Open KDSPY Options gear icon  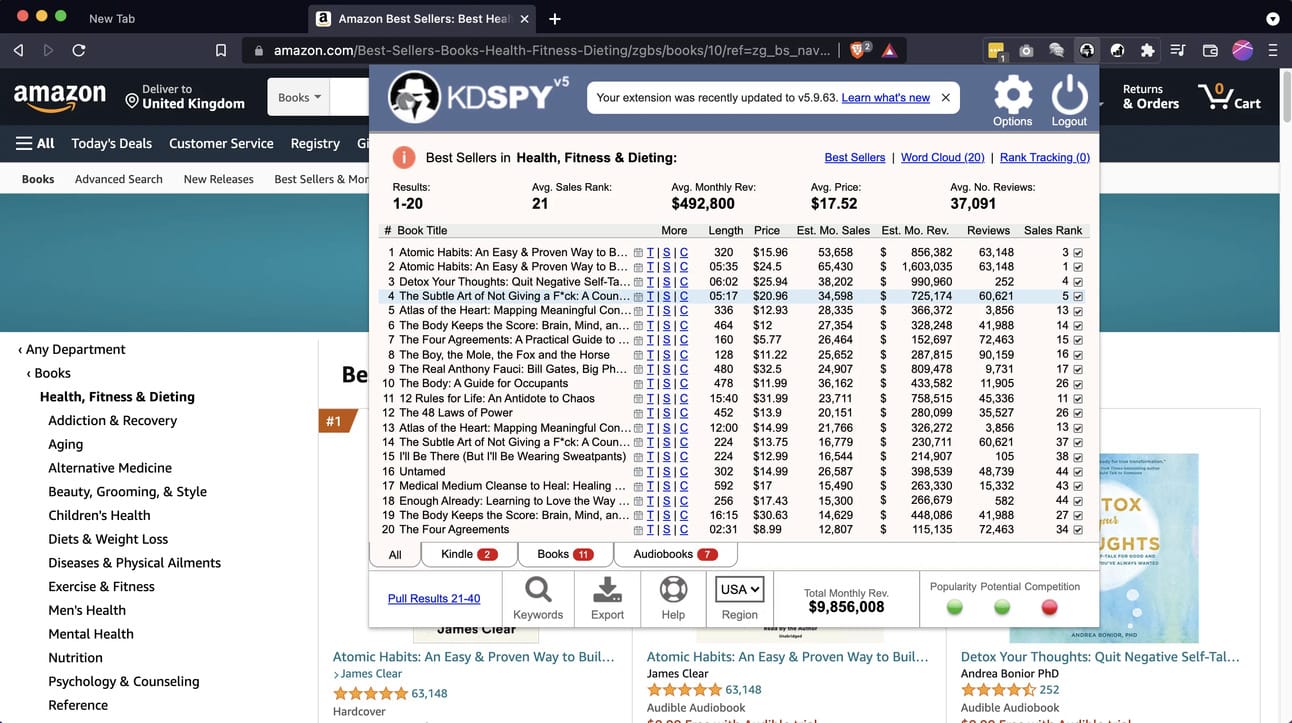click(1012, 97)
